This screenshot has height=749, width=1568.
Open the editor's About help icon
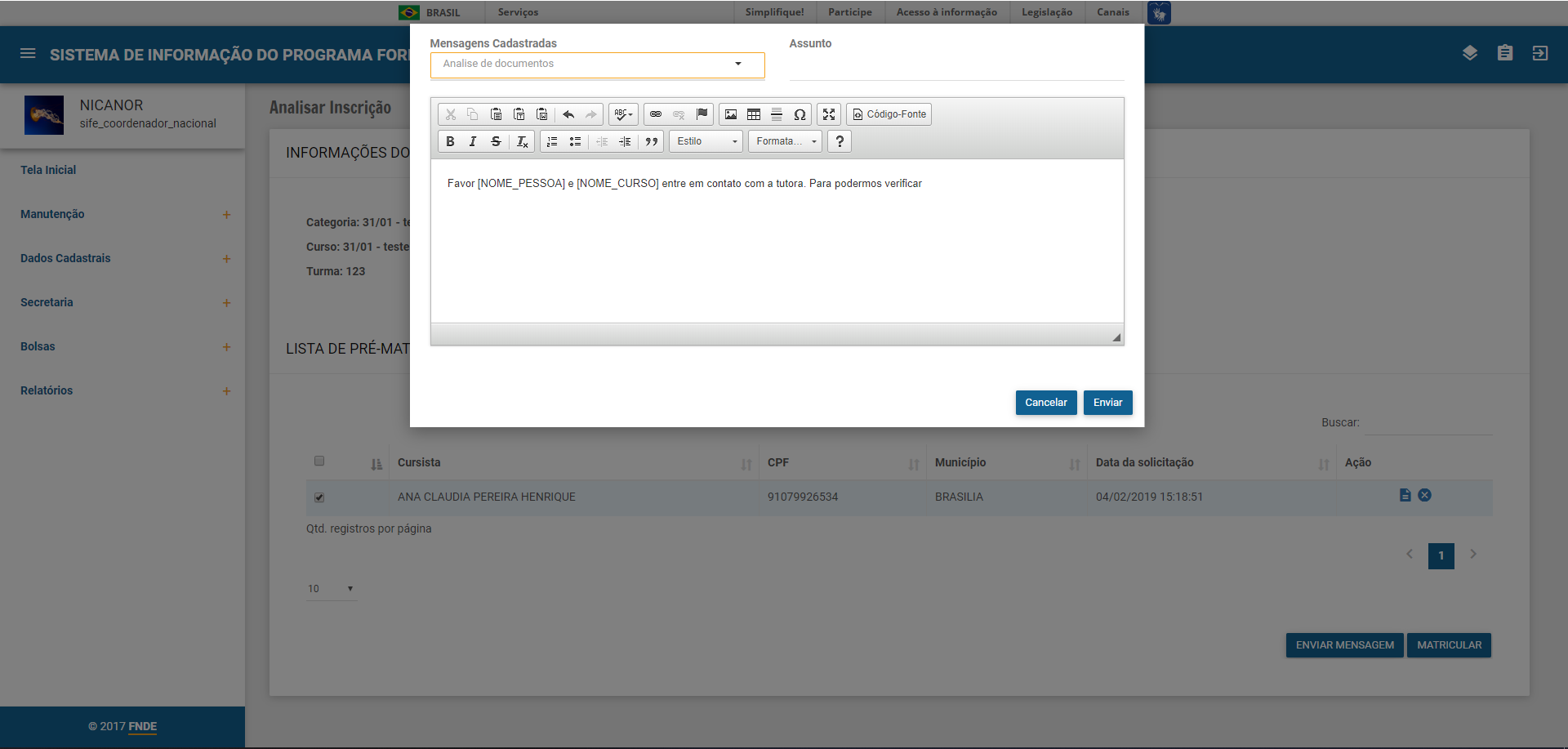[x=840, y=141]
